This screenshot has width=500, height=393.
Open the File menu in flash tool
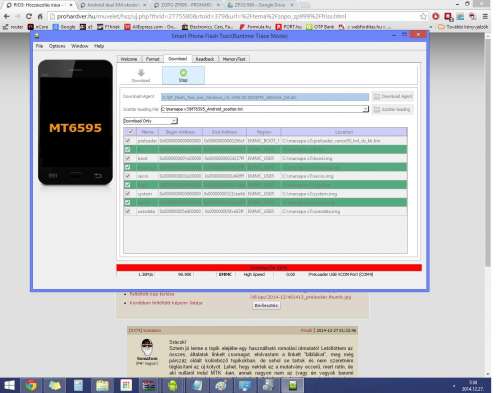pos(39,46)
